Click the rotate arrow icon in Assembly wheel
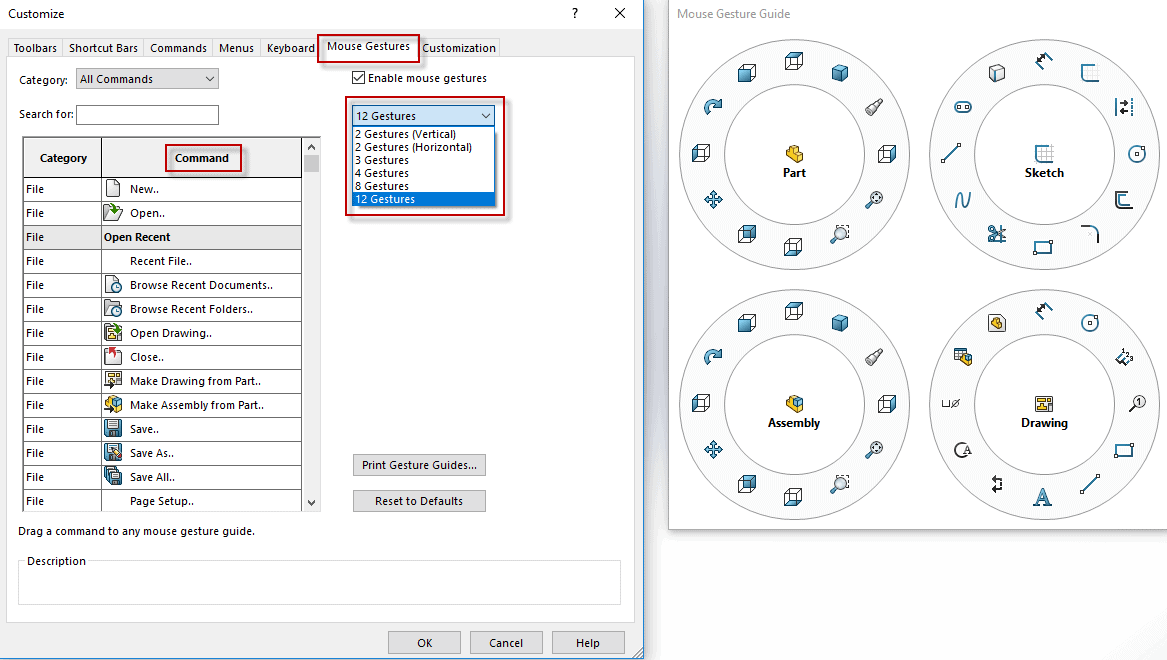 coord(713,356)
